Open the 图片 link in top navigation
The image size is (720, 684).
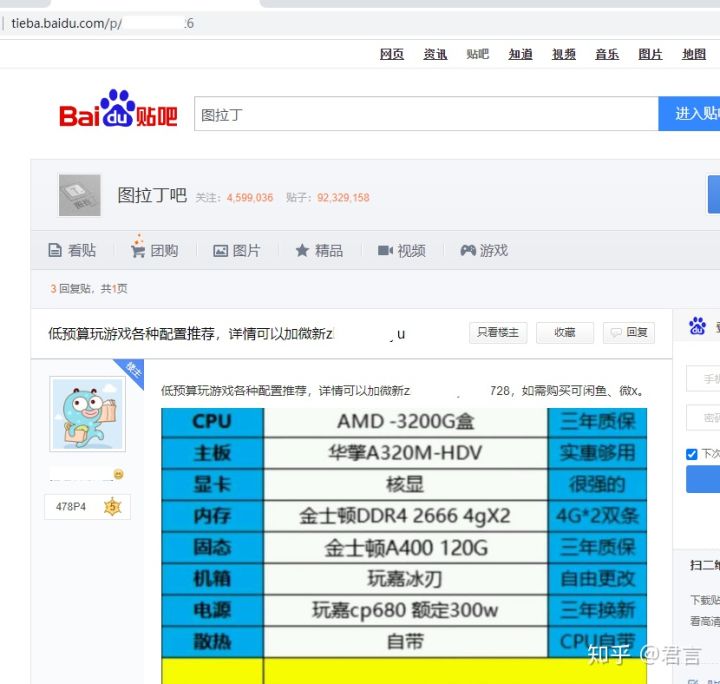pyautogui.click(x=650, y=54)
